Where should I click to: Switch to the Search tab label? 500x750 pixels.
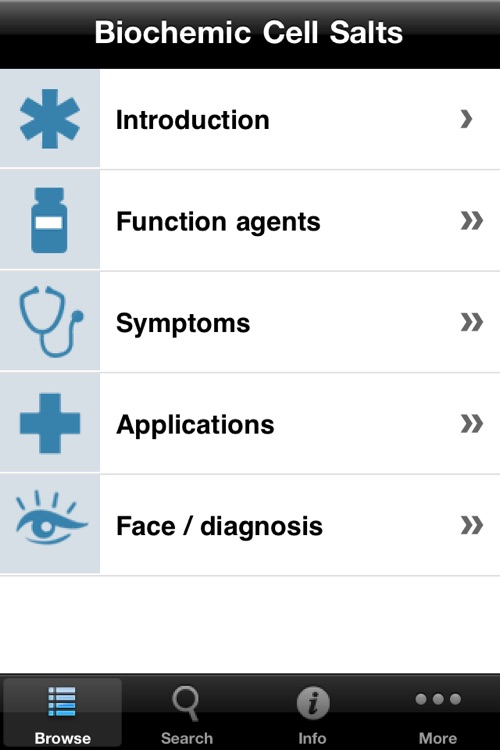tap(187, 738)
